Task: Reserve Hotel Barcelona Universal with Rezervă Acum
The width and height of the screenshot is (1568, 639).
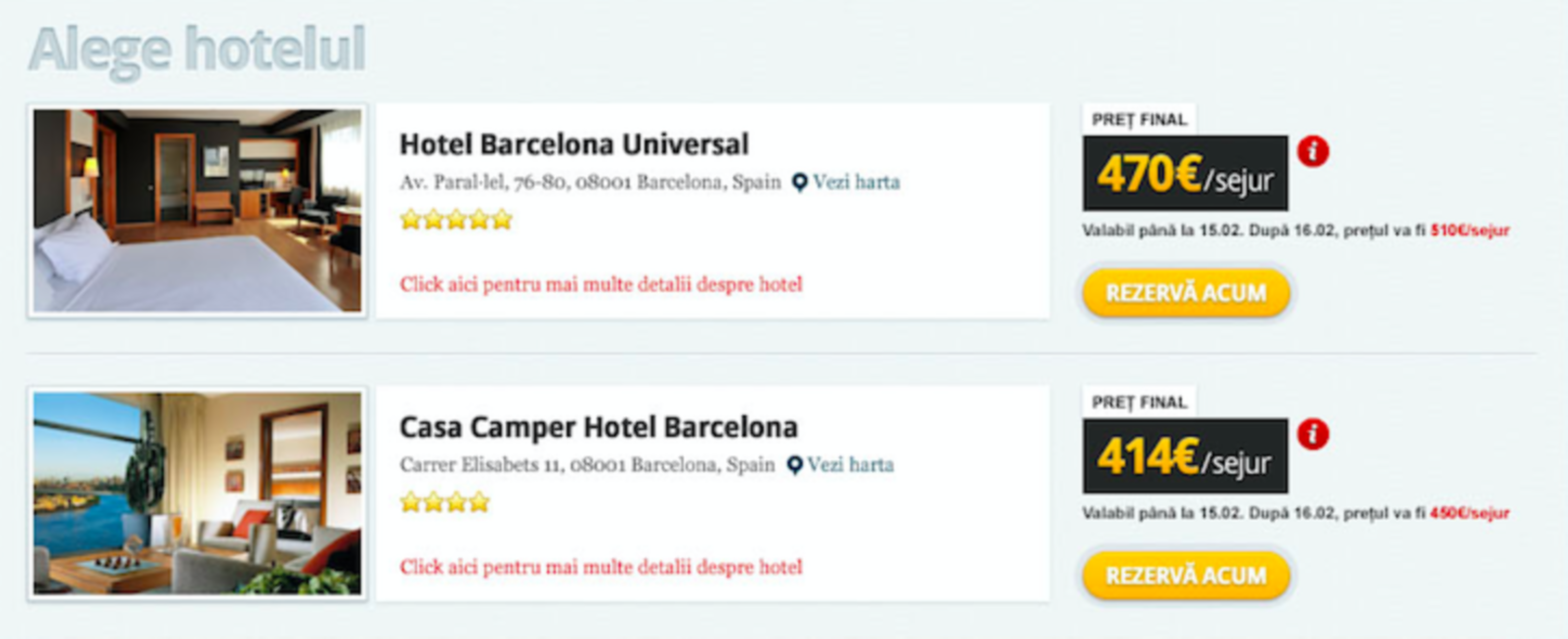Action: click(x=1186, y=293)
